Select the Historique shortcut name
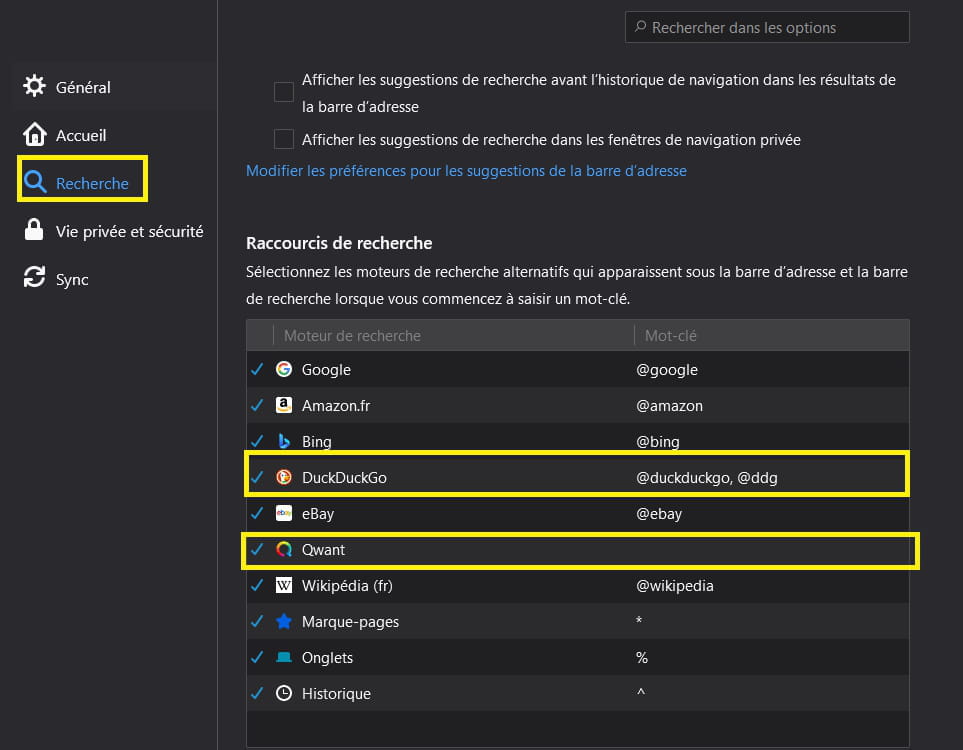 [336, 693]
